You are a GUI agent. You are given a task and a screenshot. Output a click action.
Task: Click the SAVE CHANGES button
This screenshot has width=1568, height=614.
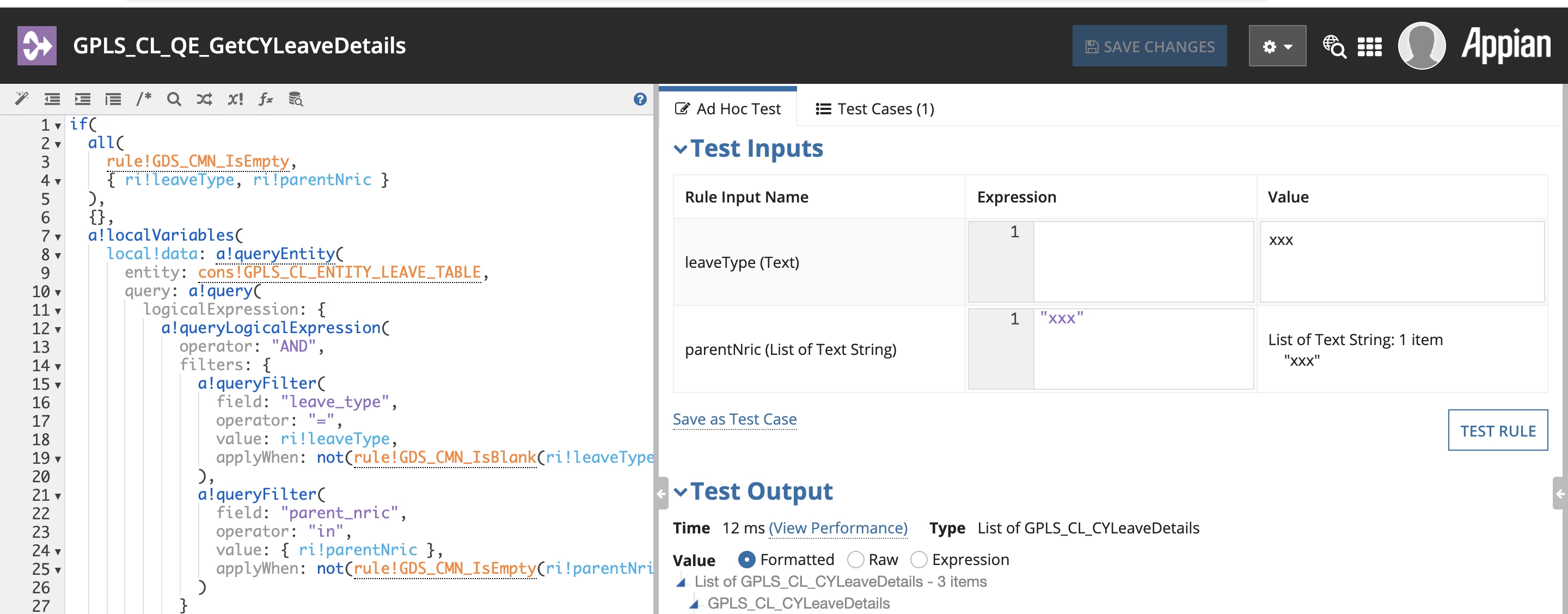click(1149, 46)
